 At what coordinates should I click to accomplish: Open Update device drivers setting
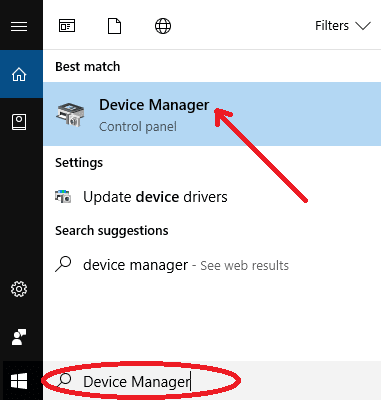coord(212,197)
